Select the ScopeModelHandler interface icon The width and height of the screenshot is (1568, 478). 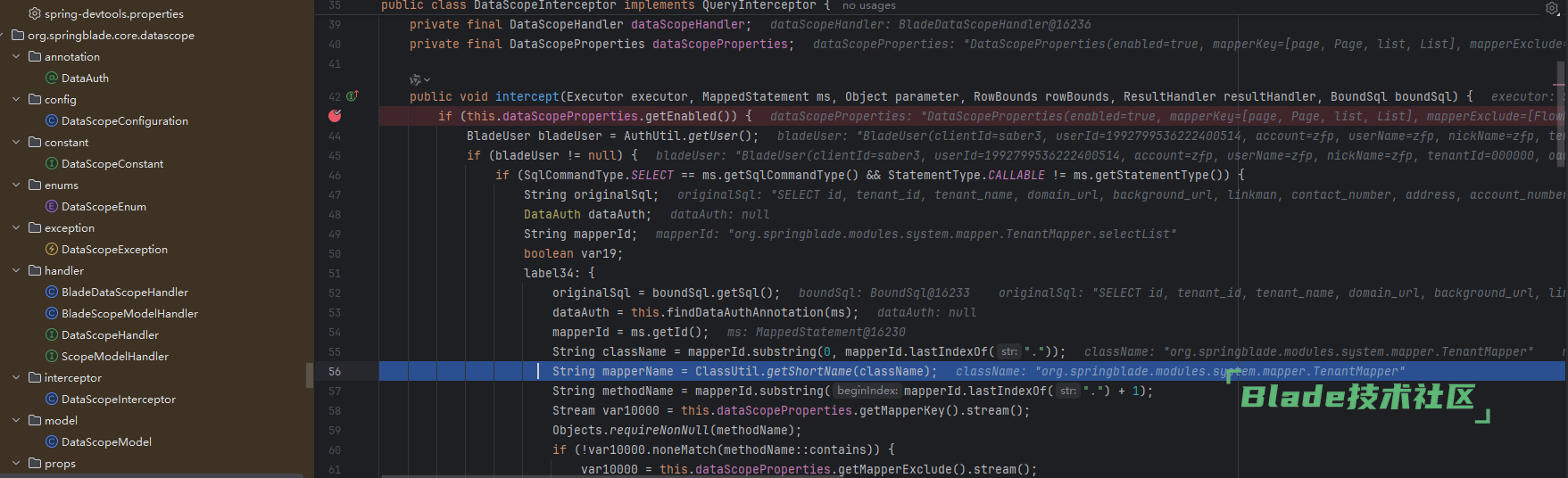tap(52, 356)
